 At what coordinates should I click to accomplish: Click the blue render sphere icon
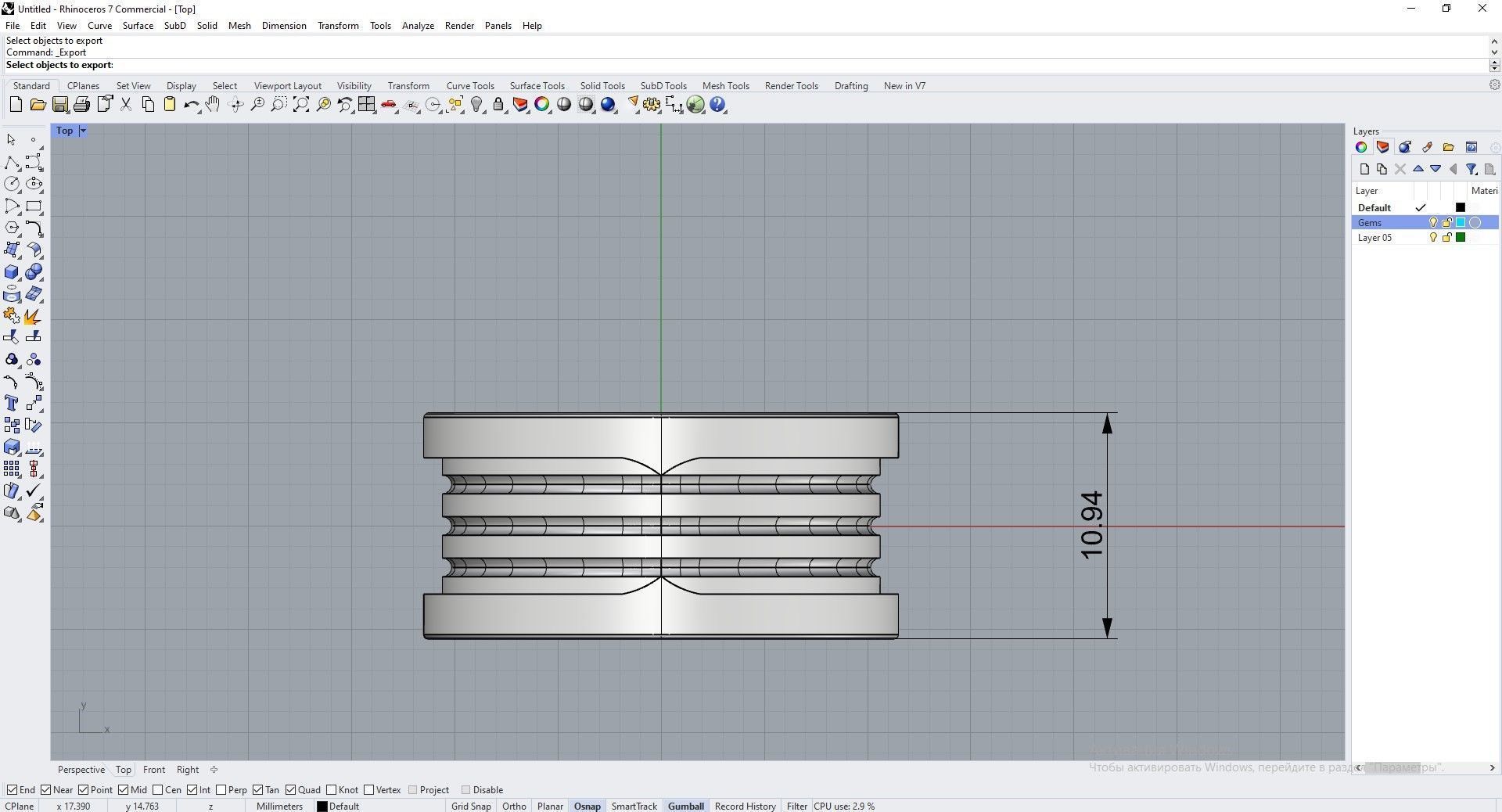tap(608, 105)
